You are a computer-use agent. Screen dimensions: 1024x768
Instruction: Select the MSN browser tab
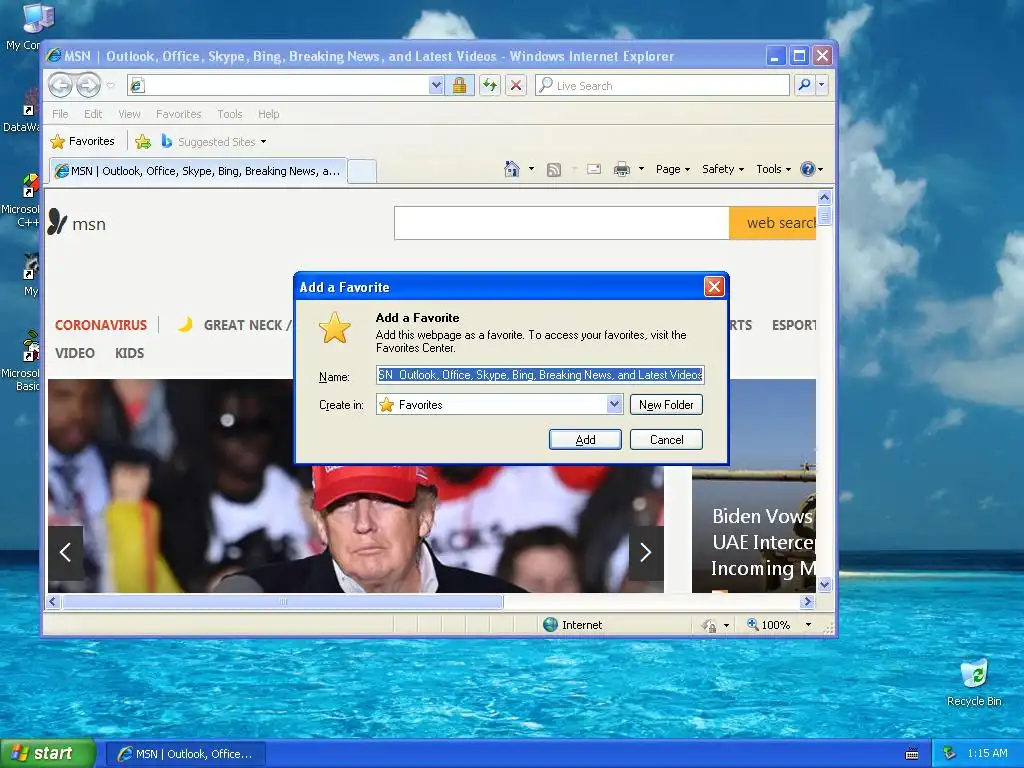(x=199, y=171)
